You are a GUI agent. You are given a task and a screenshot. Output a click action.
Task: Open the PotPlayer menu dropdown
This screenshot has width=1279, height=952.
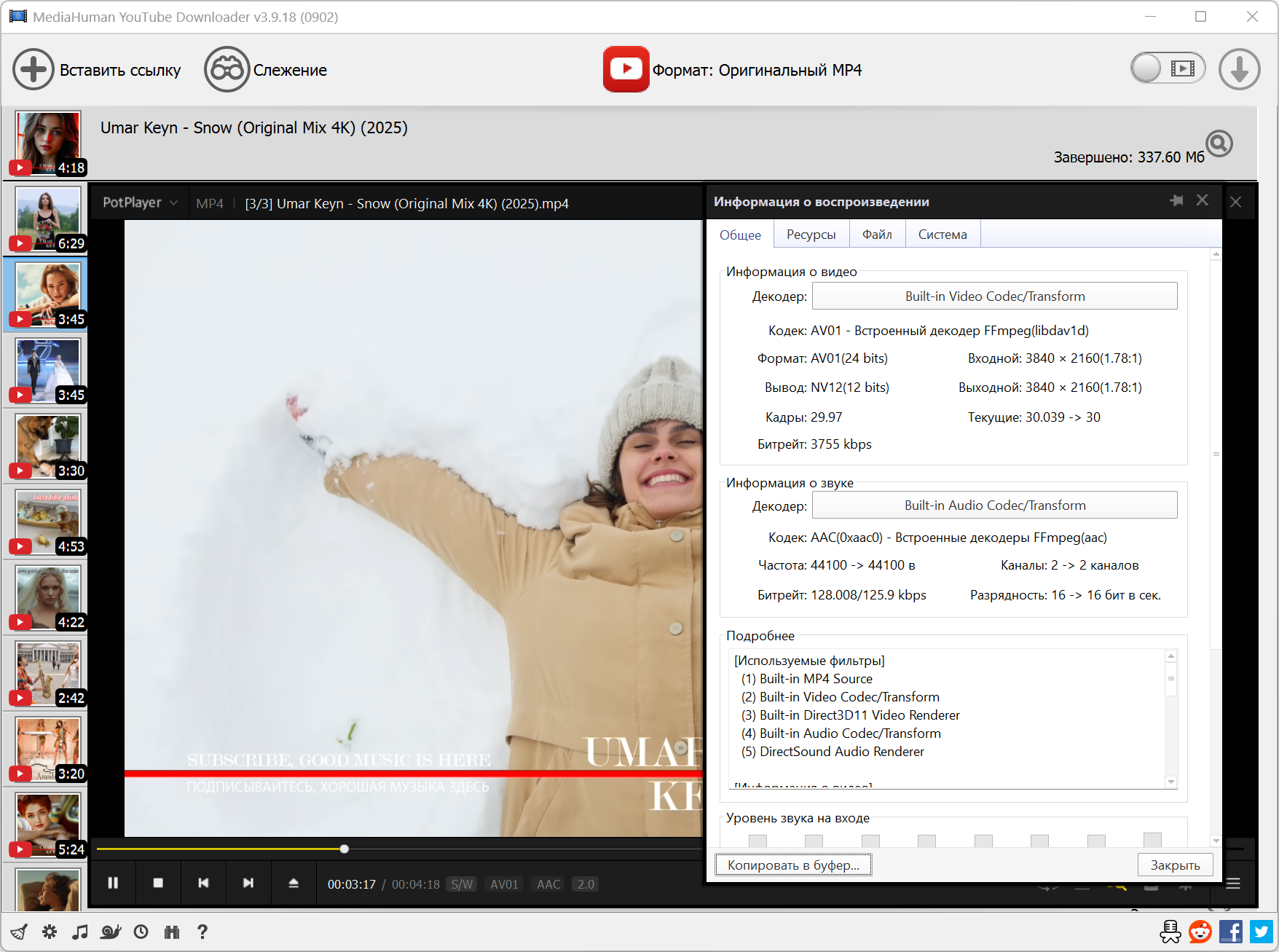[140, 202]
